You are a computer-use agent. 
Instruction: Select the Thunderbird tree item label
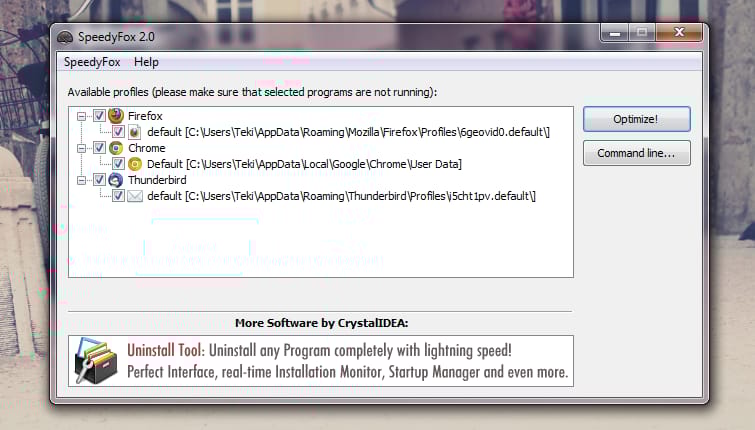point(157,180)
